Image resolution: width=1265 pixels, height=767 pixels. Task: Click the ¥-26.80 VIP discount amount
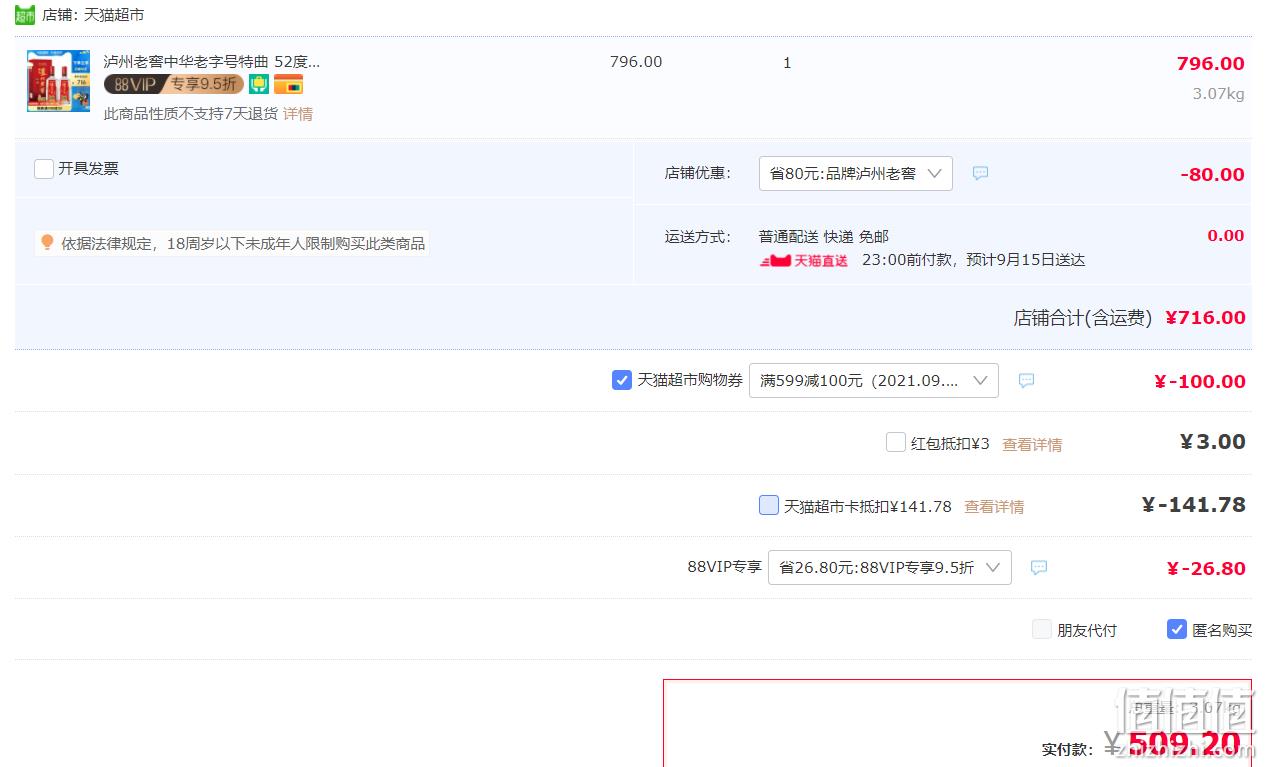1206,568
